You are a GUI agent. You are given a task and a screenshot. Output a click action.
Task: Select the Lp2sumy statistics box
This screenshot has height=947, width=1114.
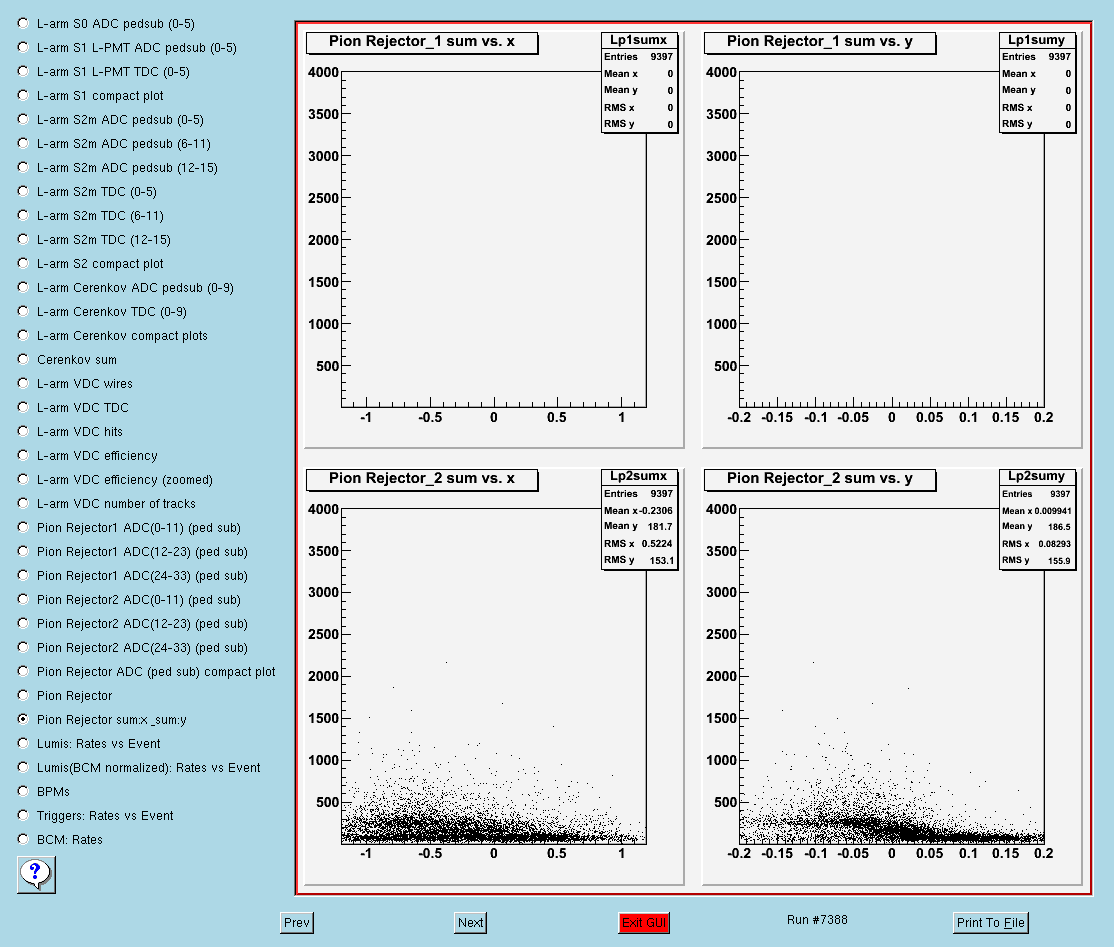click(1037, 519)
